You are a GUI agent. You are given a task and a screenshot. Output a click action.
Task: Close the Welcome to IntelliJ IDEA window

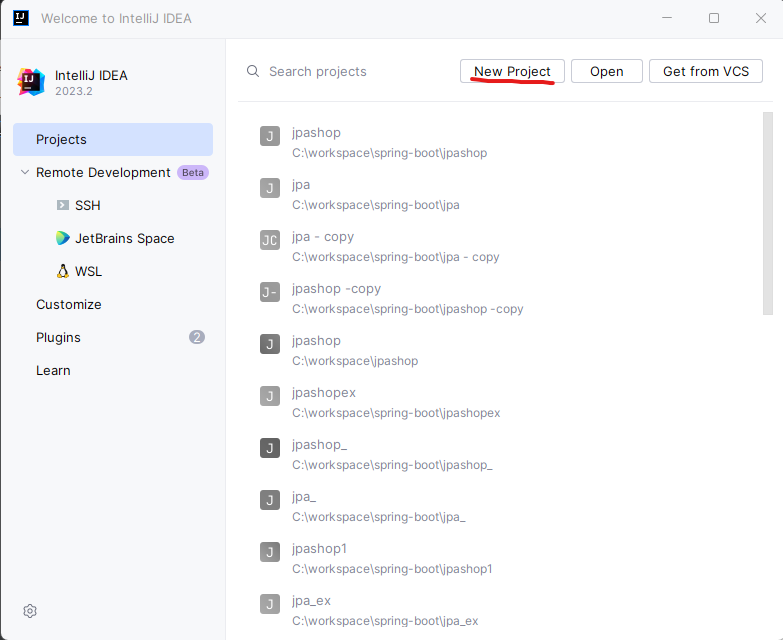[761, 18]
